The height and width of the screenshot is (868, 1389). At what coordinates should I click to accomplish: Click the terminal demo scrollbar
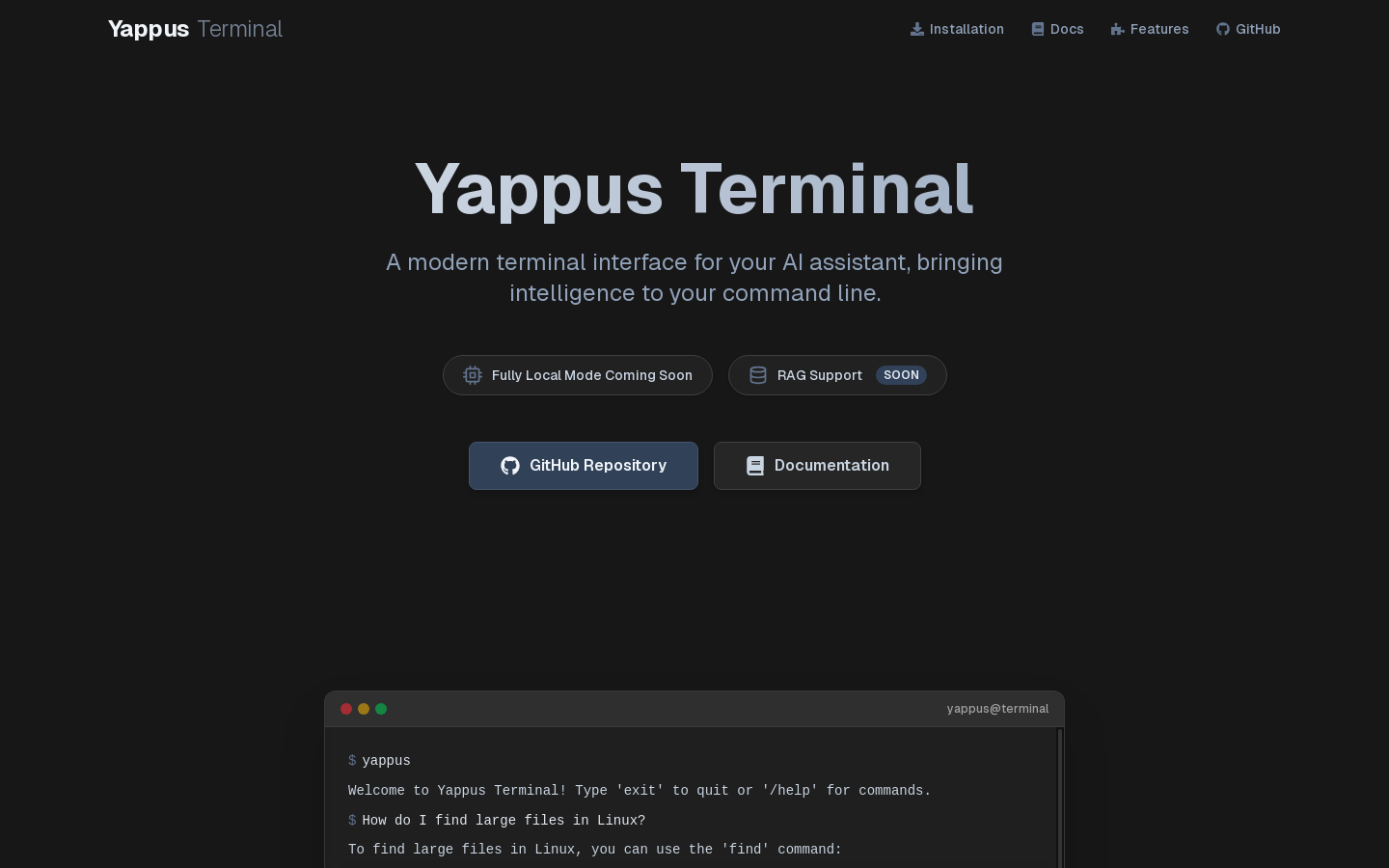[1060, 799]
